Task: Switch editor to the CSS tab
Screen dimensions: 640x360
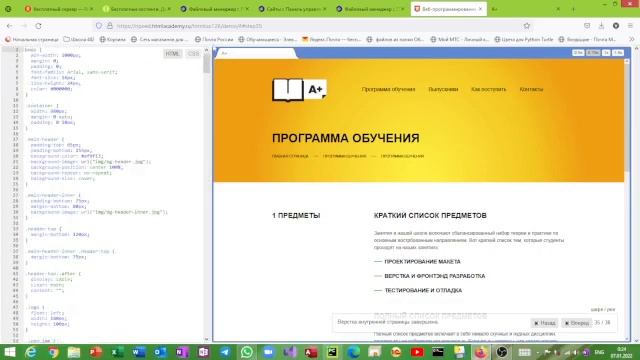Action: point(193,54)
